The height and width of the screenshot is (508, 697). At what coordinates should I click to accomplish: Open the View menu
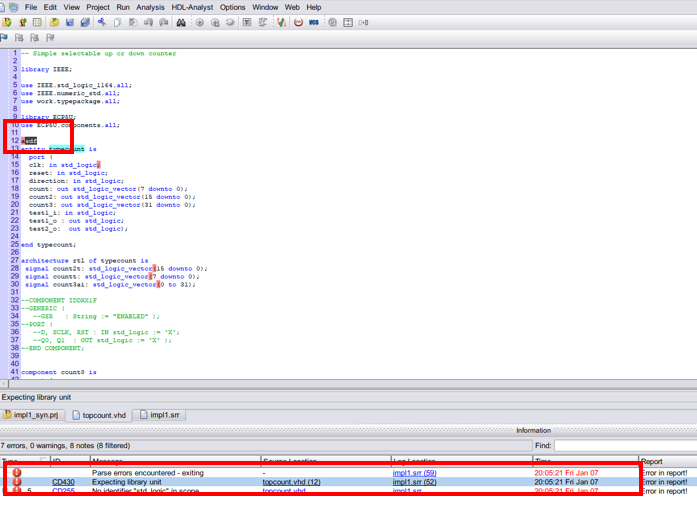click(x=71, y=7)
